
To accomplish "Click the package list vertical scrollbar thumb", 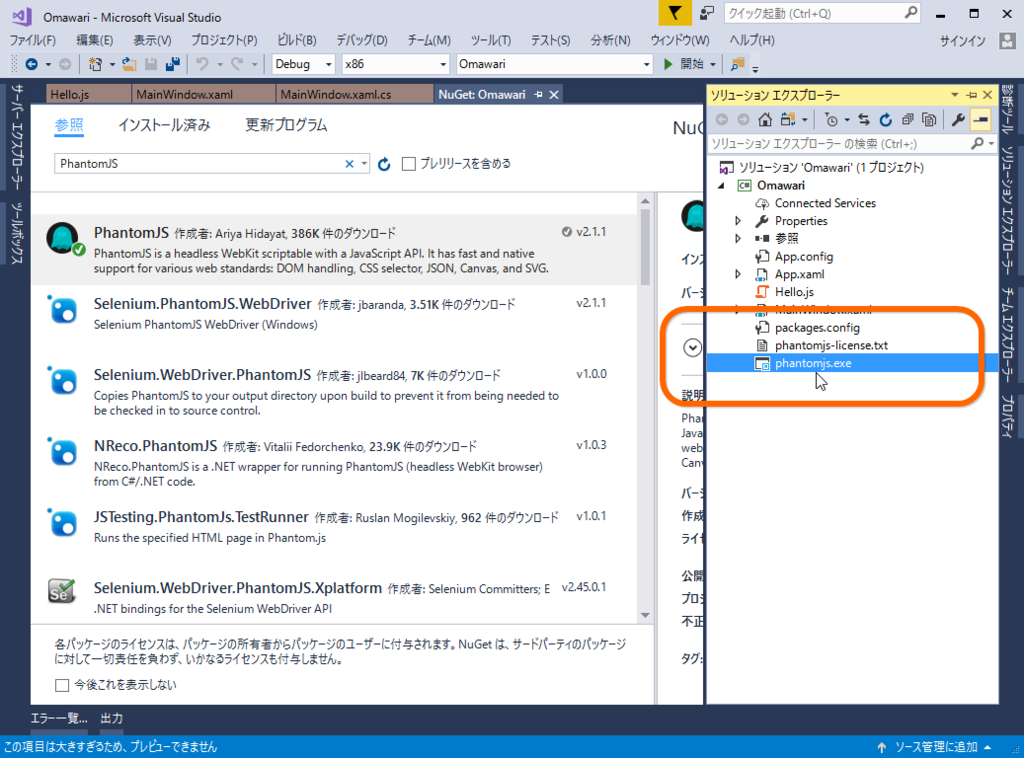I will click(645, 246).
